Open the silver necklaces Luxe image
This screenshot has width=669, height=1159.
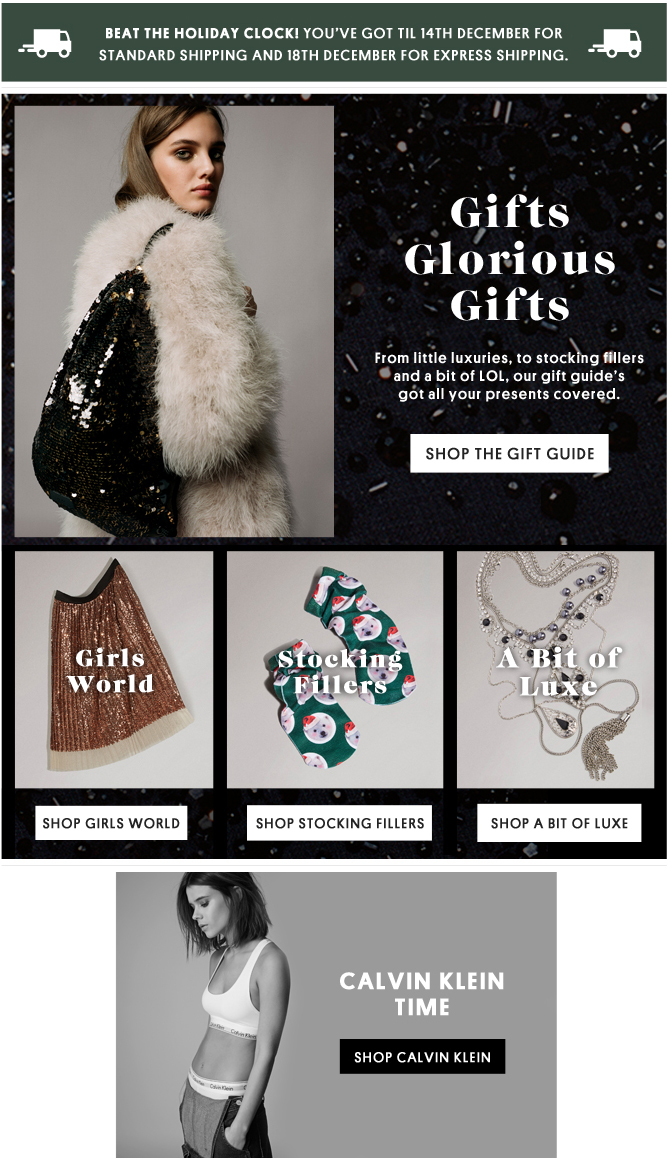click(555, 670)
